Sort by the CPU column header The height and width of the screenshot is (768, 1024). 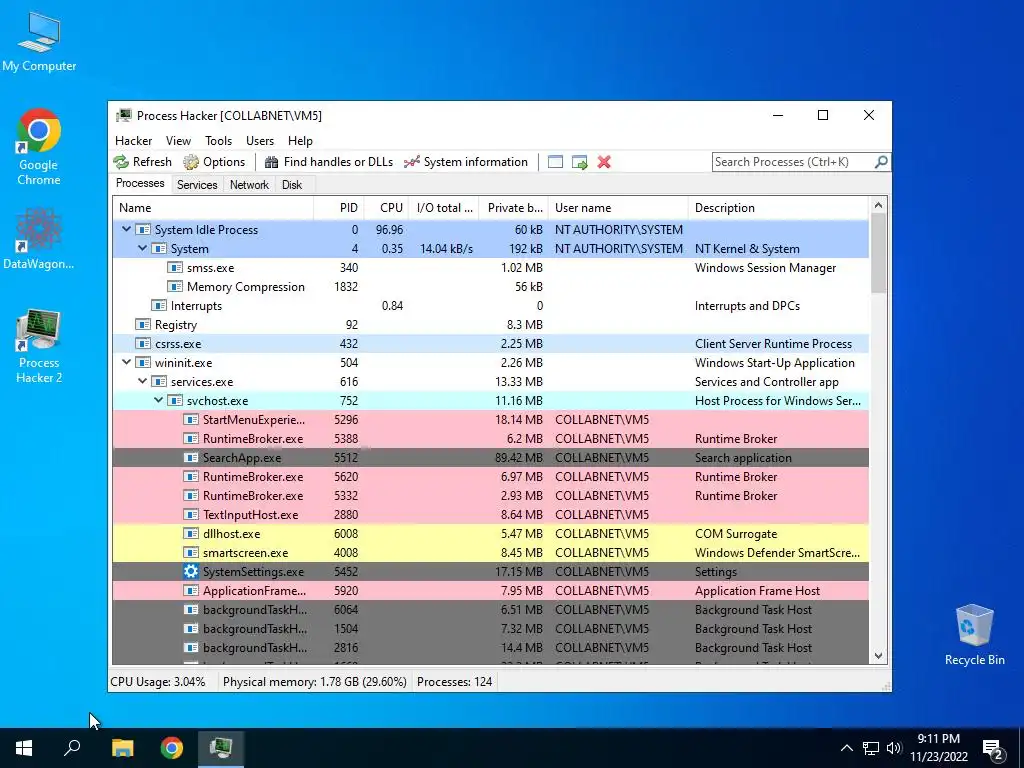coord(386,208)
